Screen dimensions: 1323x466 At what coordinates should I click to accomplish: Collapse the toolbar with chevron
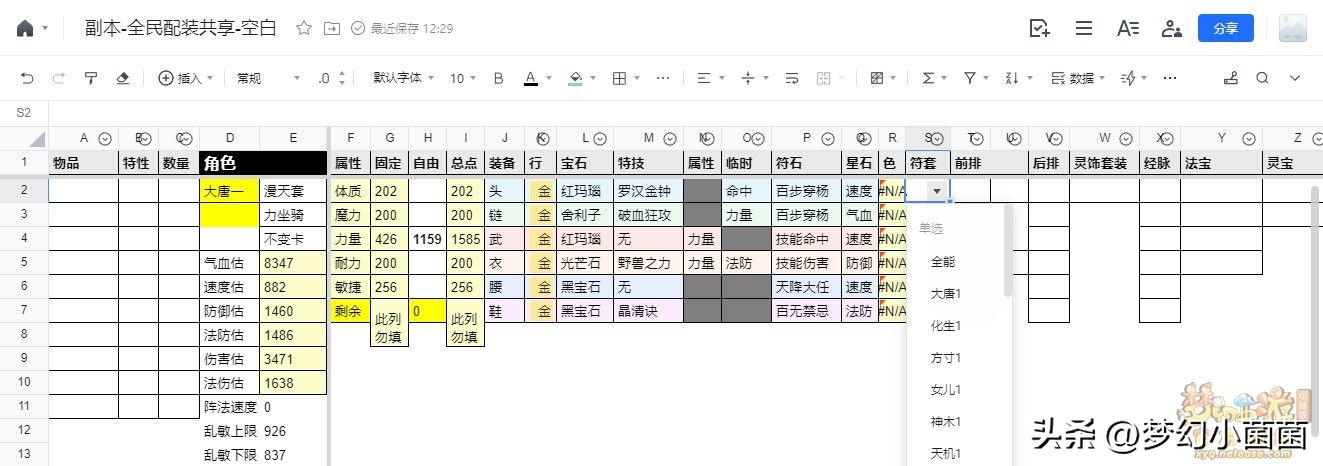point(1295,78)
